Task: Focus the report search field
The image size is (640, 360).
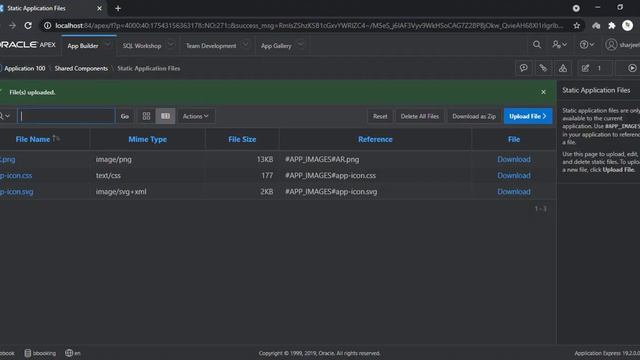Action: (66, 116)
